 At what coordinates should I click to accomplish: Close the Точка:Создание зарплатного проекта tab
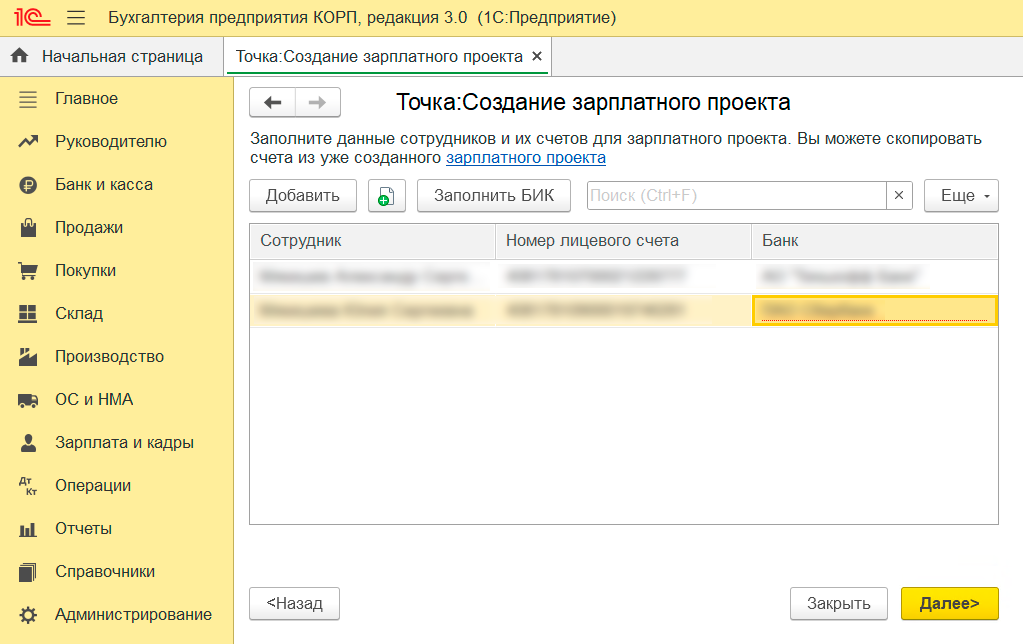[x=537, y=57]
